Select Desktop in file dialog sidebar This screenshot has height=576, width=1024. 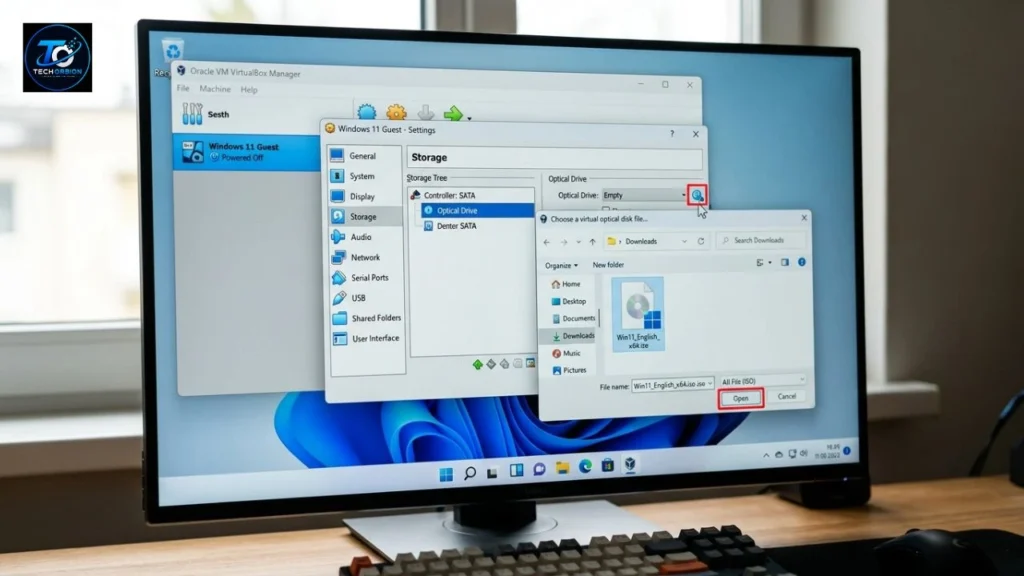[x=569, y=301]
